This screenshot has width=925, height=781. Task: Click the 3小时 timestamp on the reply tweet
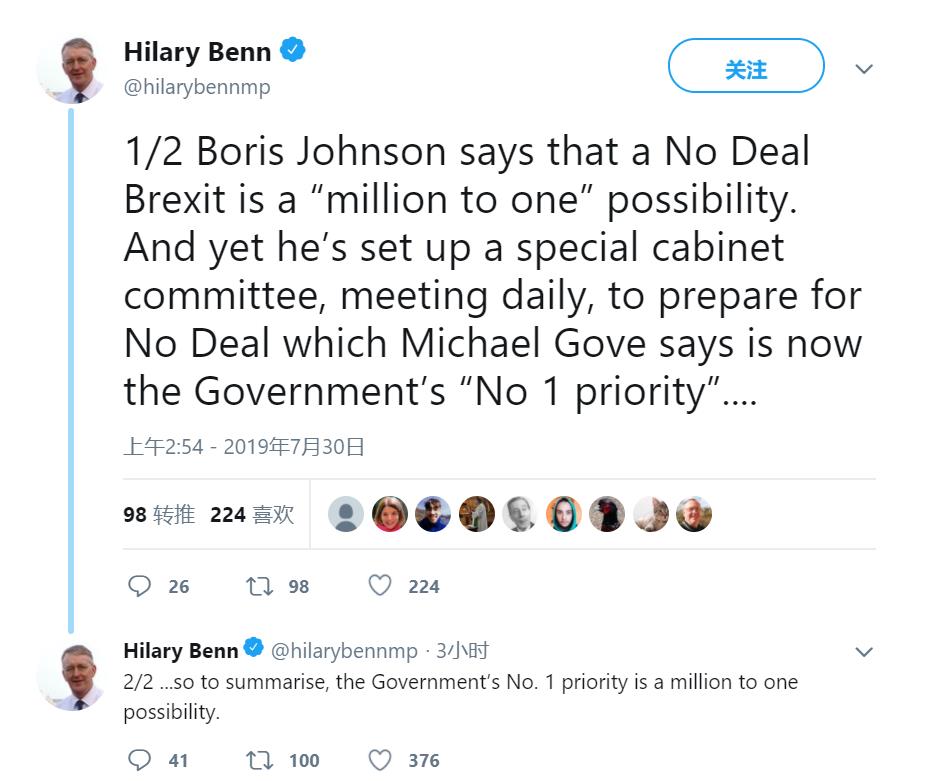coord(462,651)
